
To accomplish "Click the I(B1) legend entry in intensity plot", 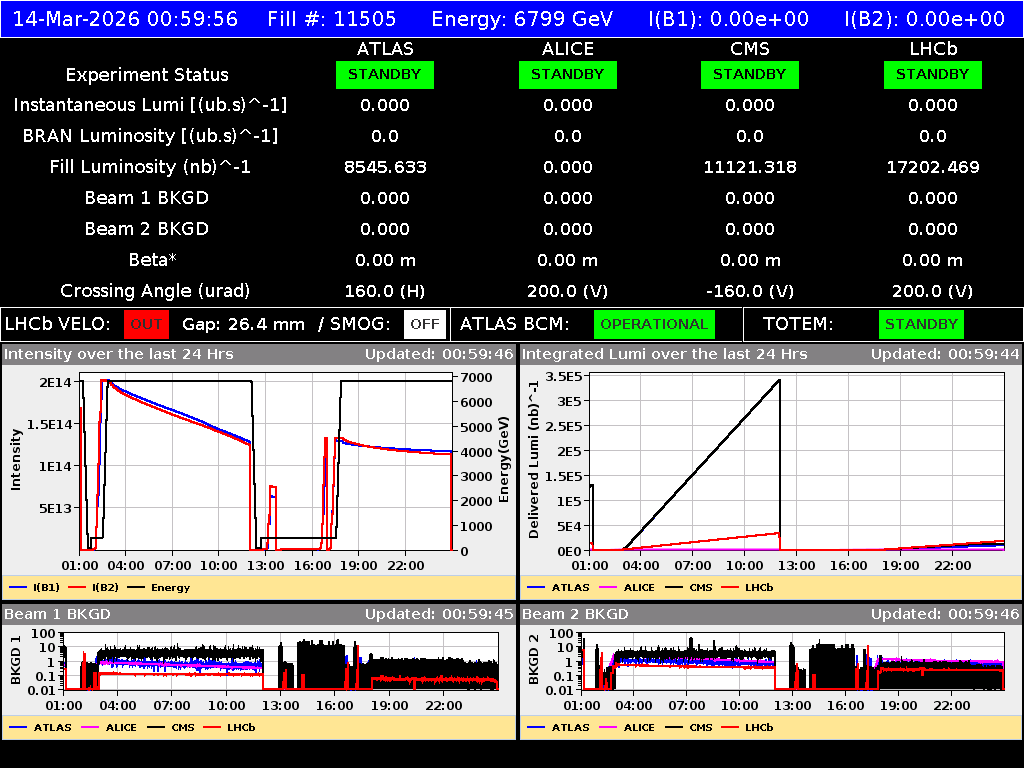I will click(35, 588).
